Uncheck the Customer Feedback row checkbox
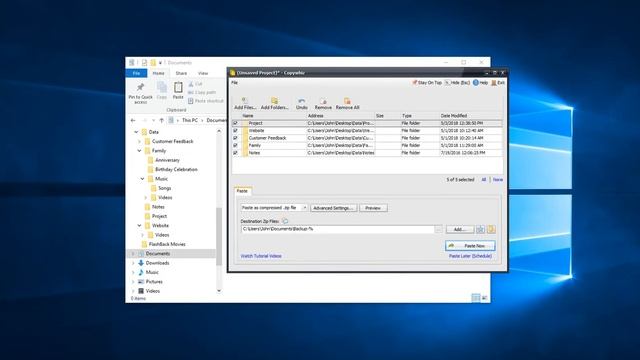 [235, 138]
